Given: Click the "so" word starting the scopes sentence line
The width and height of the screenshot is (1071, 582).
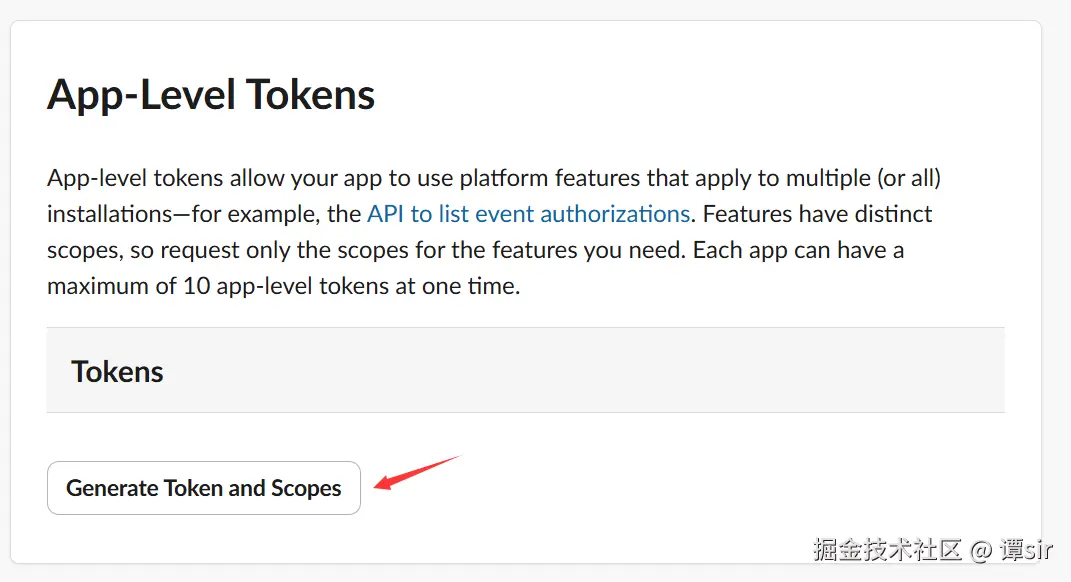Looking at the screenshot, I should [x=131, y=250].
